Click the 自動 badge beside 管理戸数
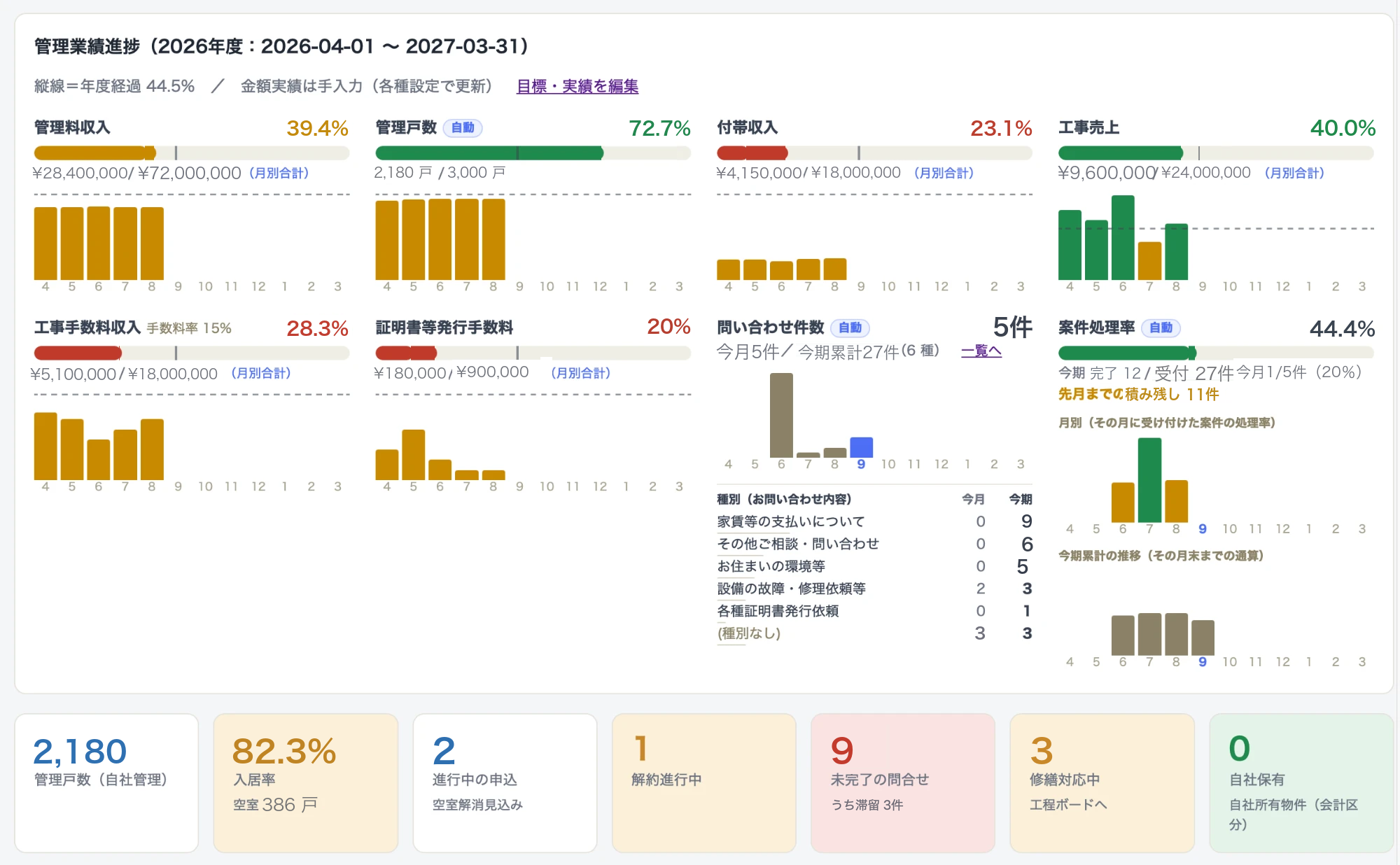The image size is (1400, 865). (x=463, y=127)
